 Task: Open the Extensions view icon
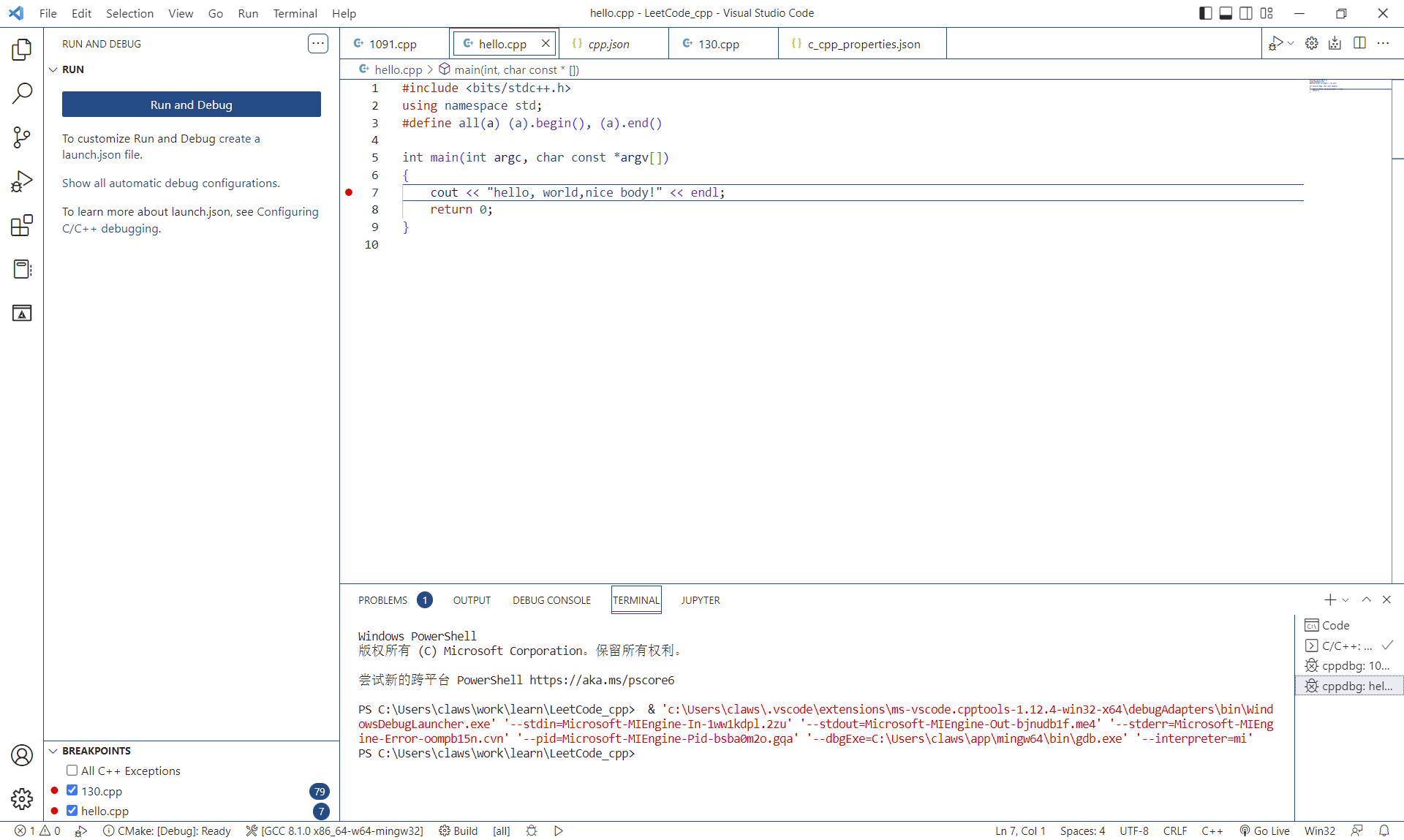coord(22,225)
